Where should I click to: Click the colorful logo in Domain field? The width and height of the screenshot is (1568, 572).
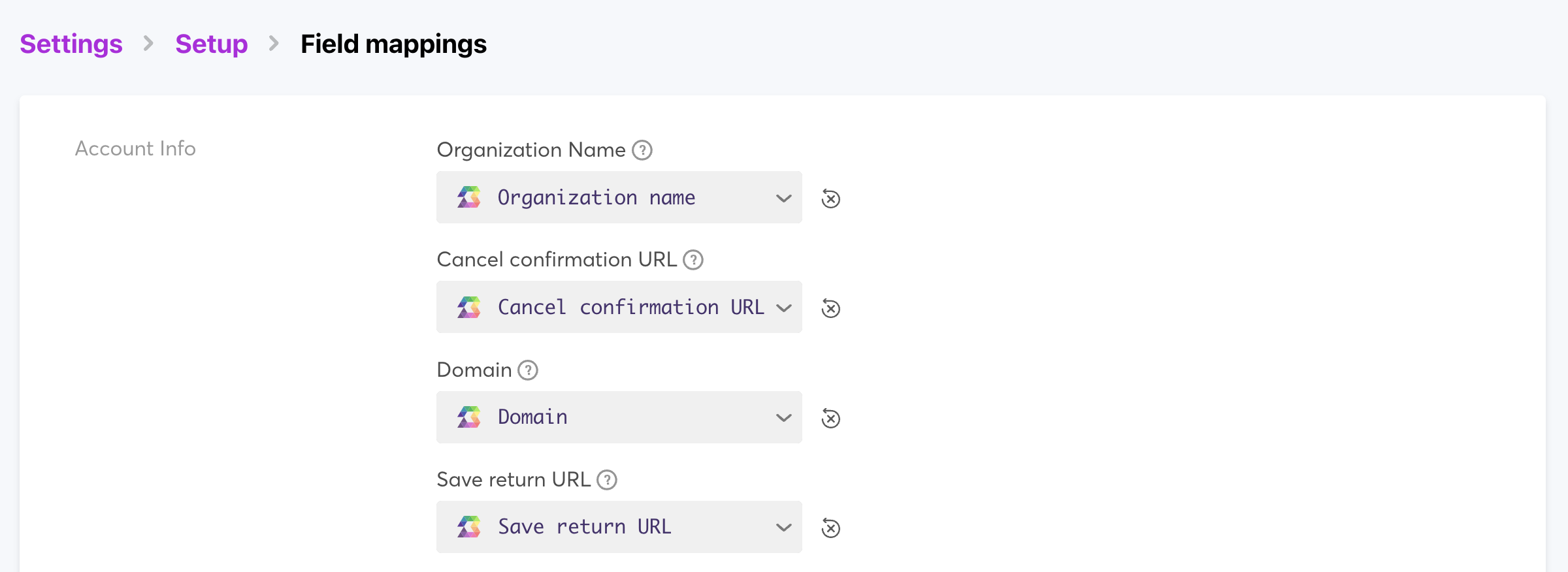click(469, 417)
